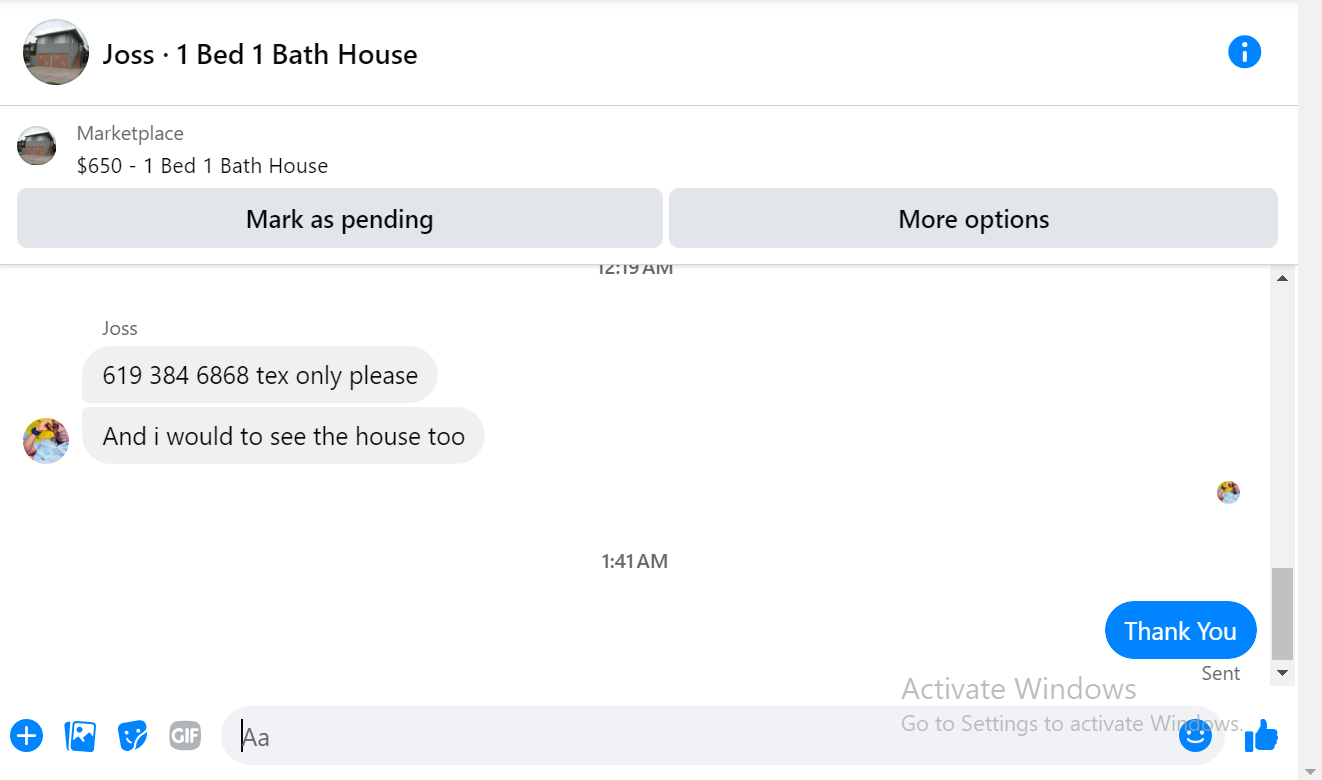Open the GIF picker
This screenshot has width=1322, height=780.
pyautogui.click(x=185, y=736)
